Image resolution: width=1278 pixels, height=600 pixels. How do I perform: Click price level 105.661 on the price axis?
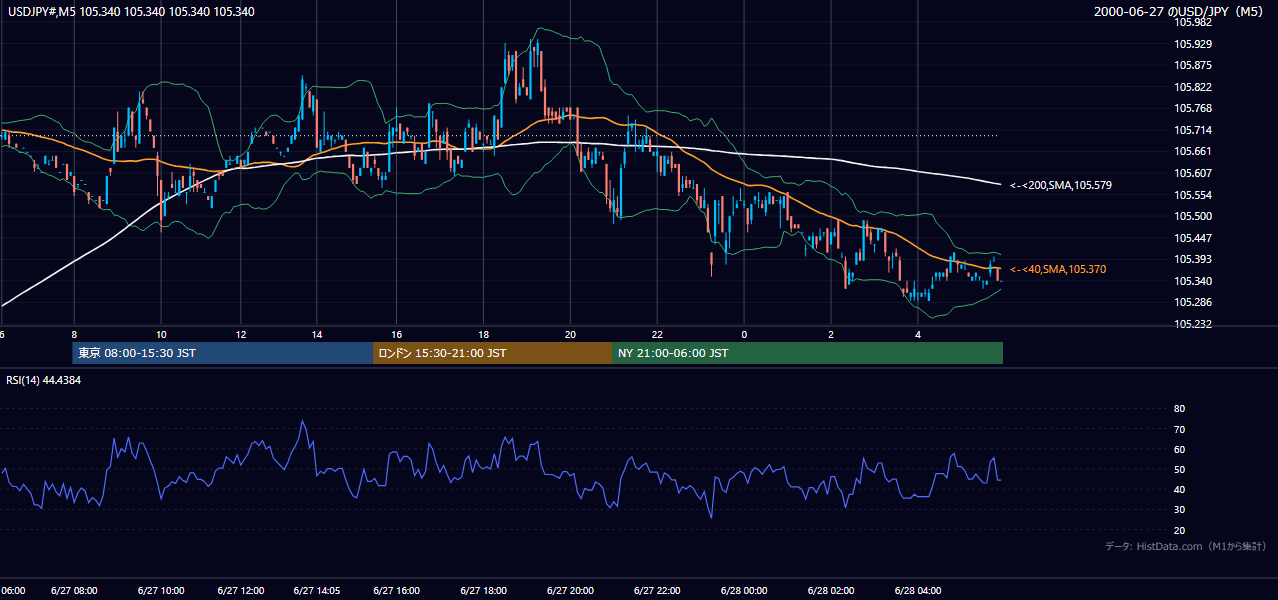1195,151
